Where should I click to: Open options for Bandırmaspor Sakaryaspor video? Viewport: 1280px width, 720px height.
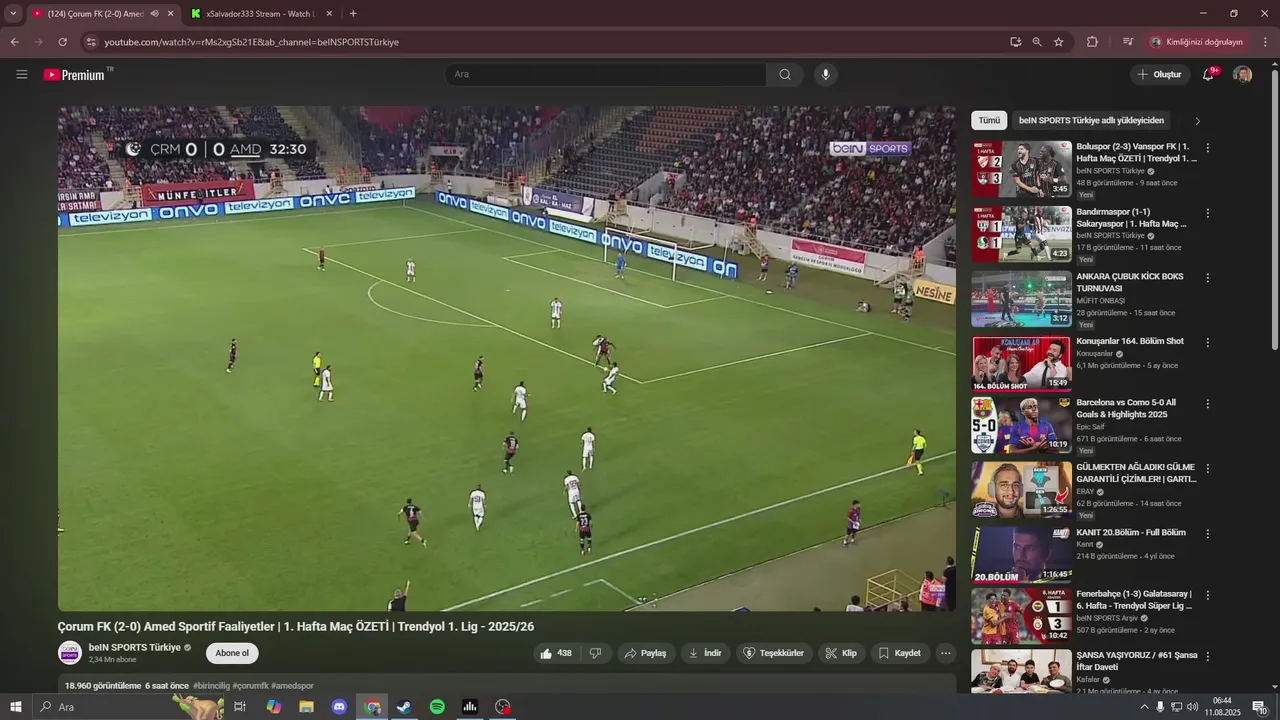click(1207, 213)
